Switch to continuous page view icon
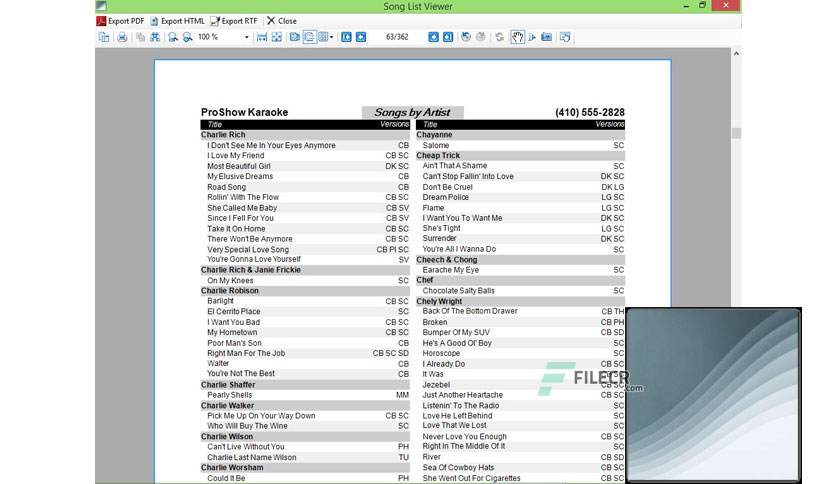Screen dimensions: 836x484 [x=309, y=37]
